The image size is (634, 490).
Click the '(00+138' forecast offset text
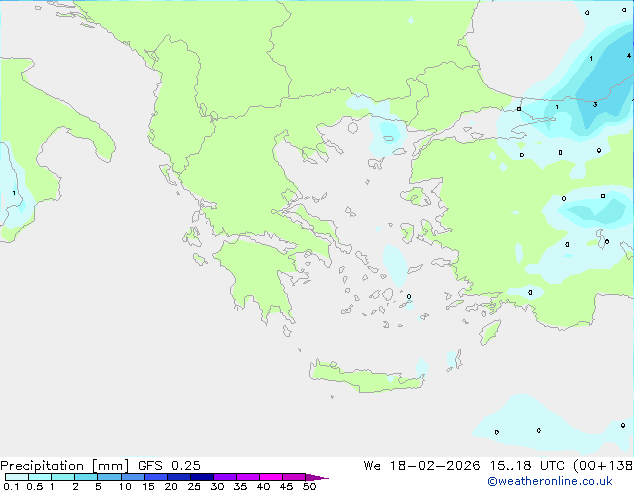603,466
